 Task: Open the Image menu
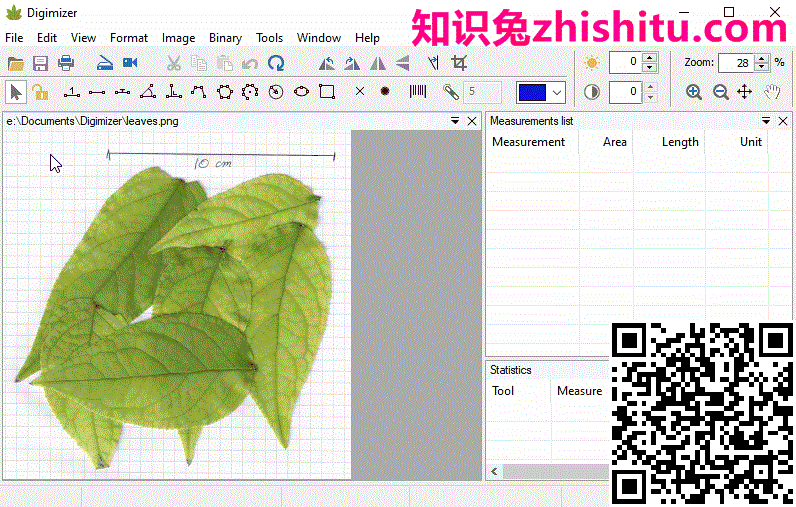coord(179,38)
